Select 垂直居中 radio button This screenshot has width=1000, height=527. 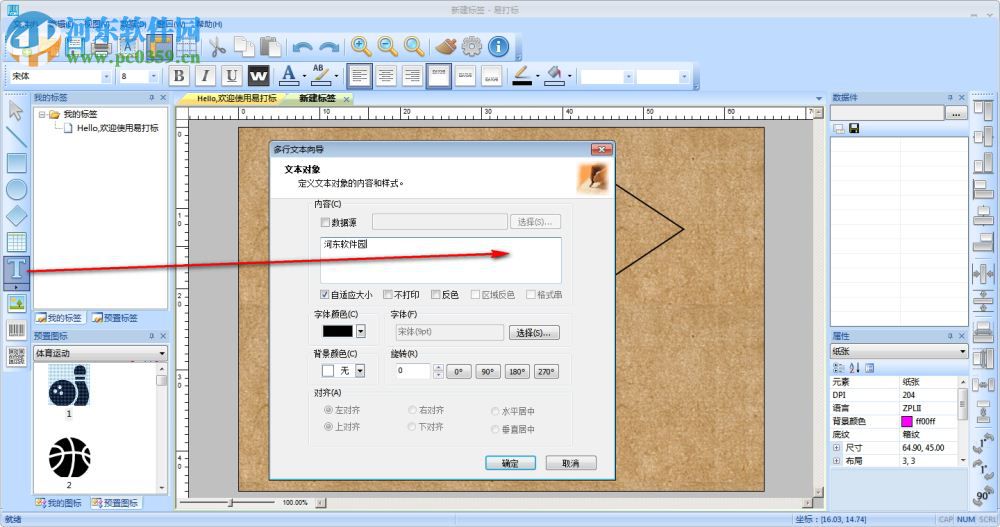coord(495,429)
